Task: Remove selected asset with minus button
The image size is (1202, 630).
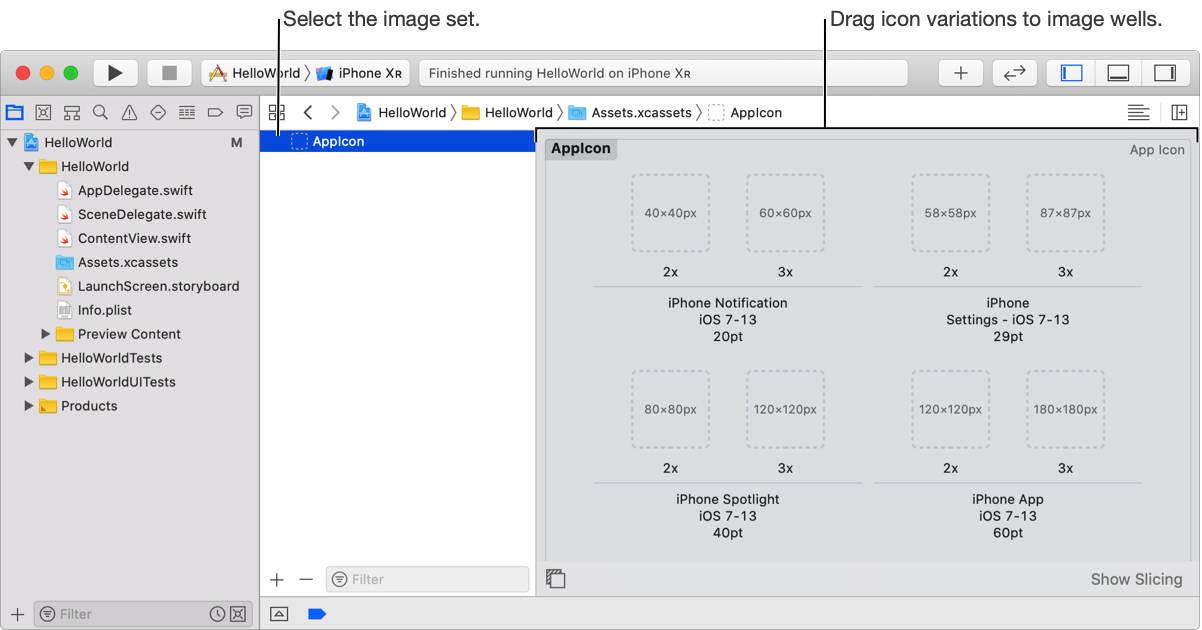Action: [x=306, y=579]
